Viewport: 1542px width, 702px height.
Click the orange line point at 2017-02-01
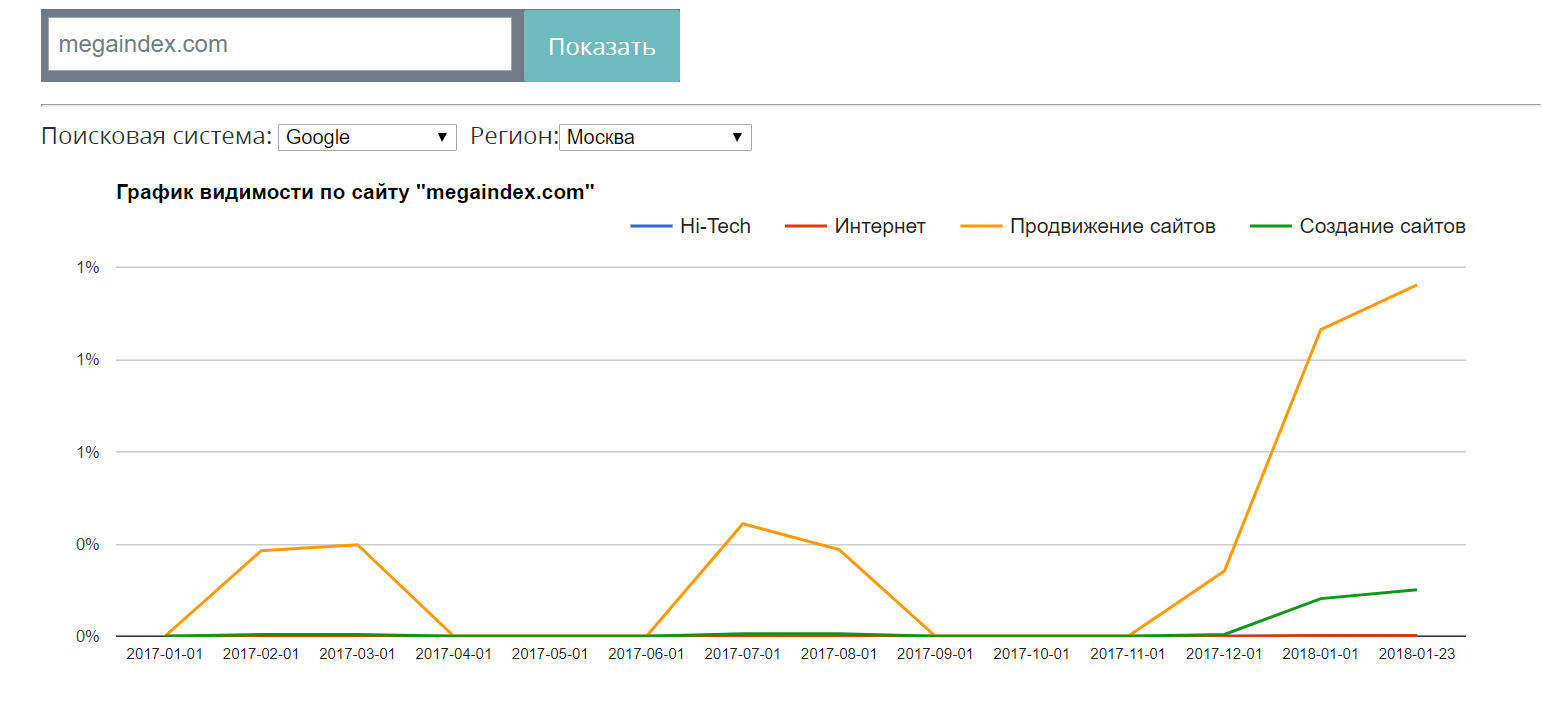coord(260,551)
